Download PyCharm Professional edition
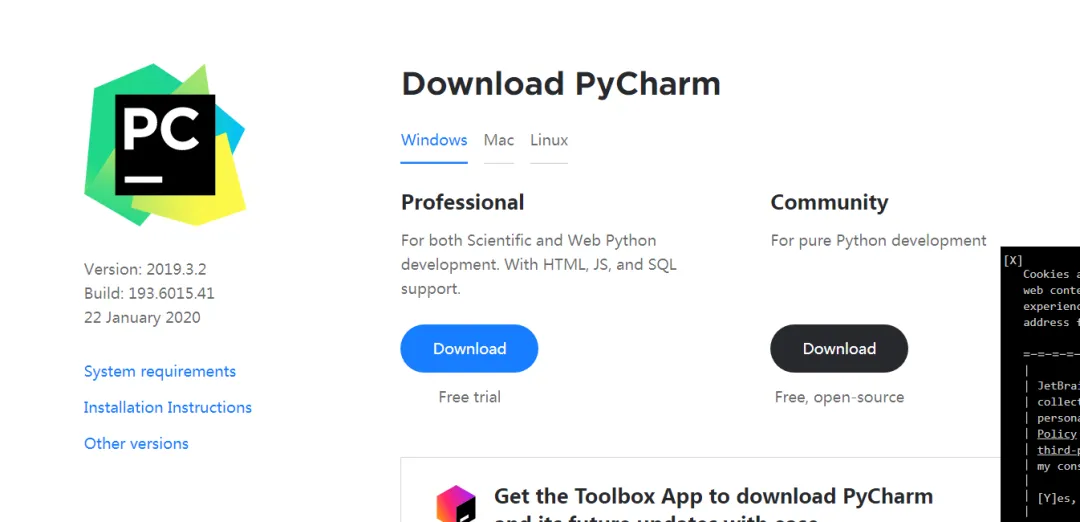The image size is (1080, 522). pyautogui.click(x=469, y=349)
